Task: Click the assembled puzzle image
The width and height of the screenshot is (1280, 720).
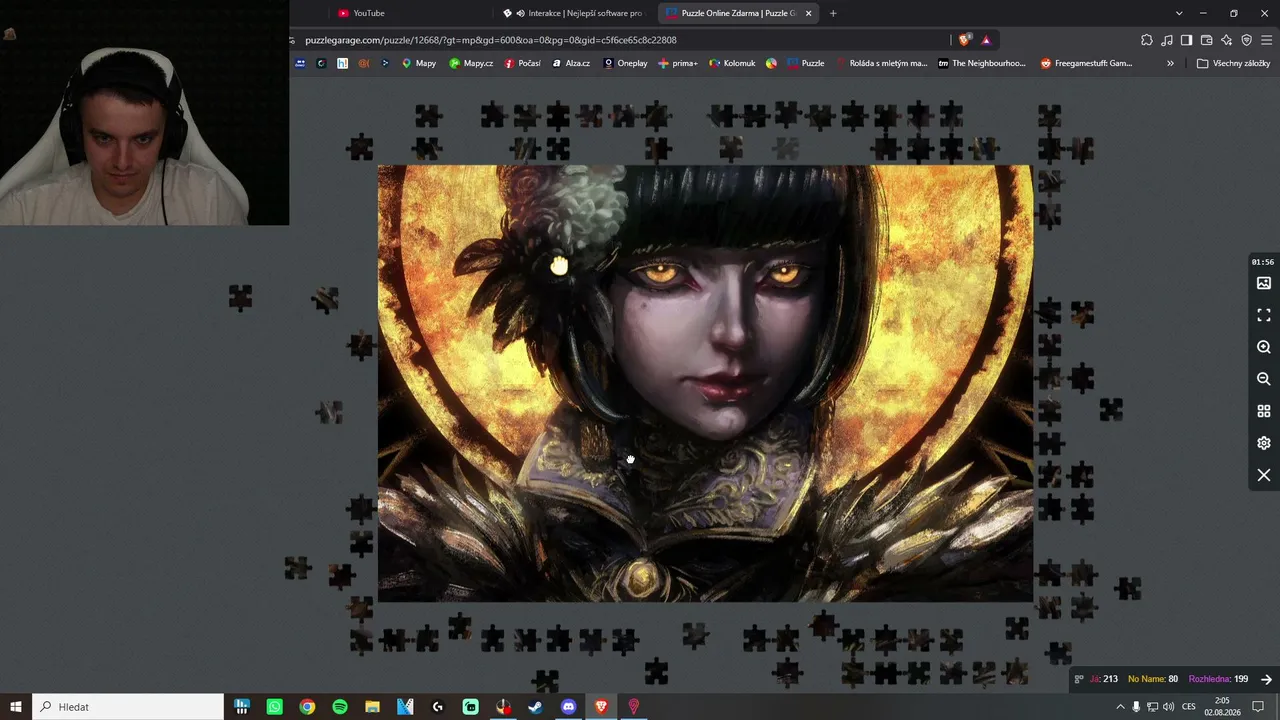Action: [x=705, y=384]
